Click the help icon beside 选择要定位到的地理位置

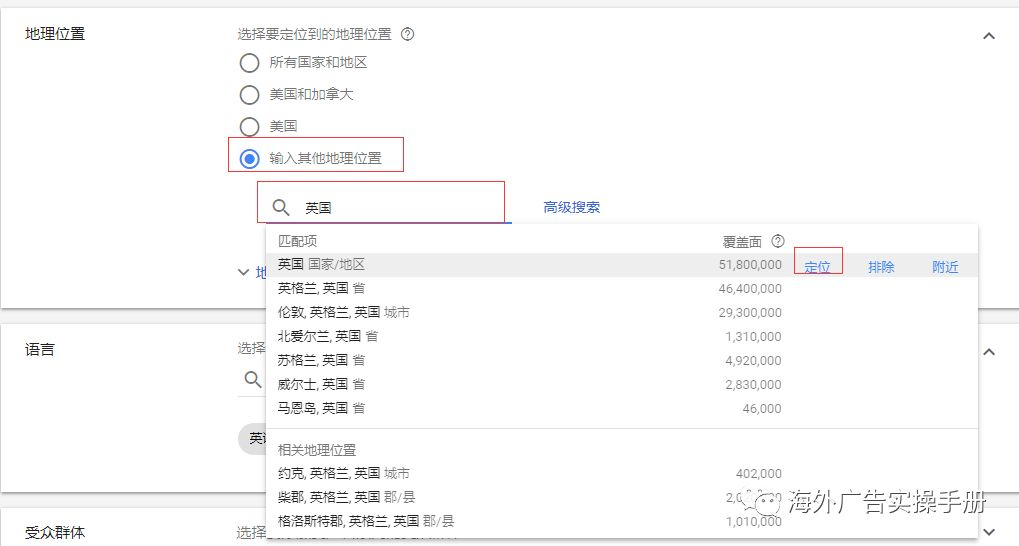tap(407, 34)
